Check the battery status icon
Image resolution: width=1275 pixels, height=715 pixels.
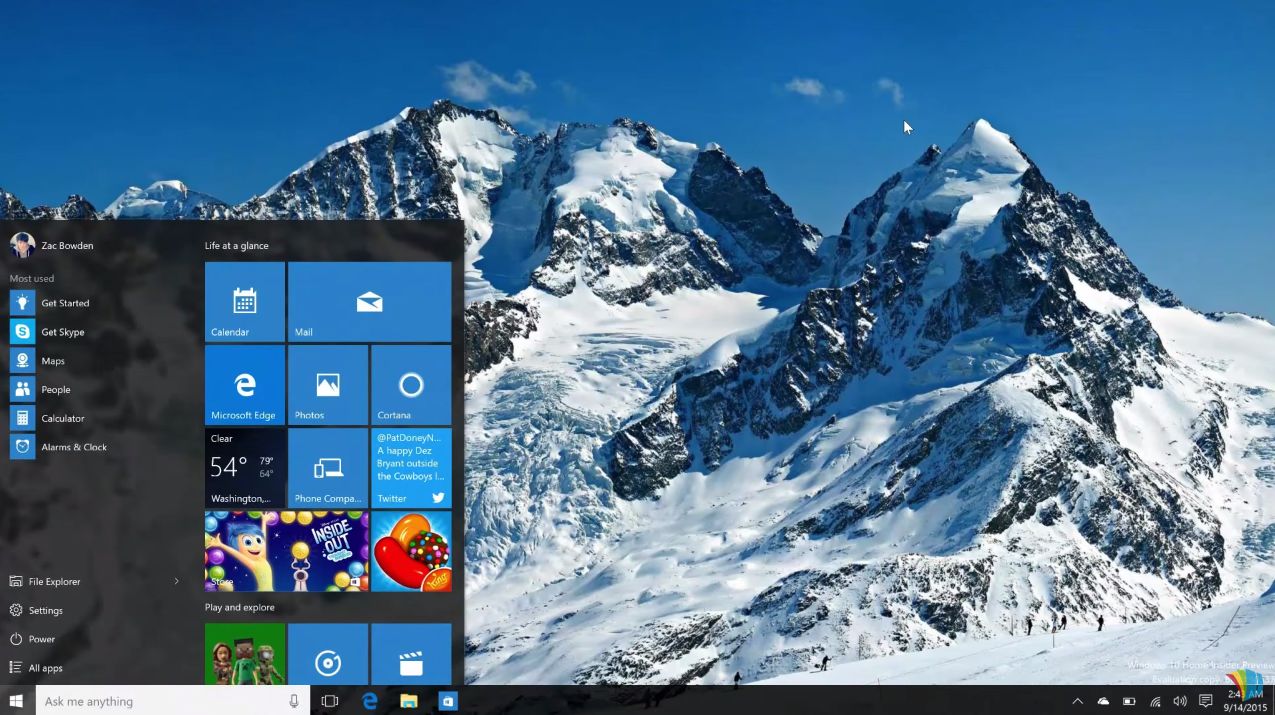1129,701
